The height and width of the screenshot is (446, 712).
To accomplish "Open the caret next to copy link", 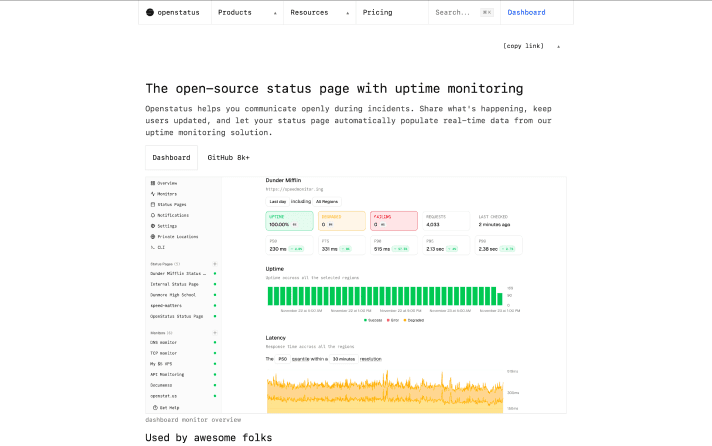I will [x=559, y=46].
